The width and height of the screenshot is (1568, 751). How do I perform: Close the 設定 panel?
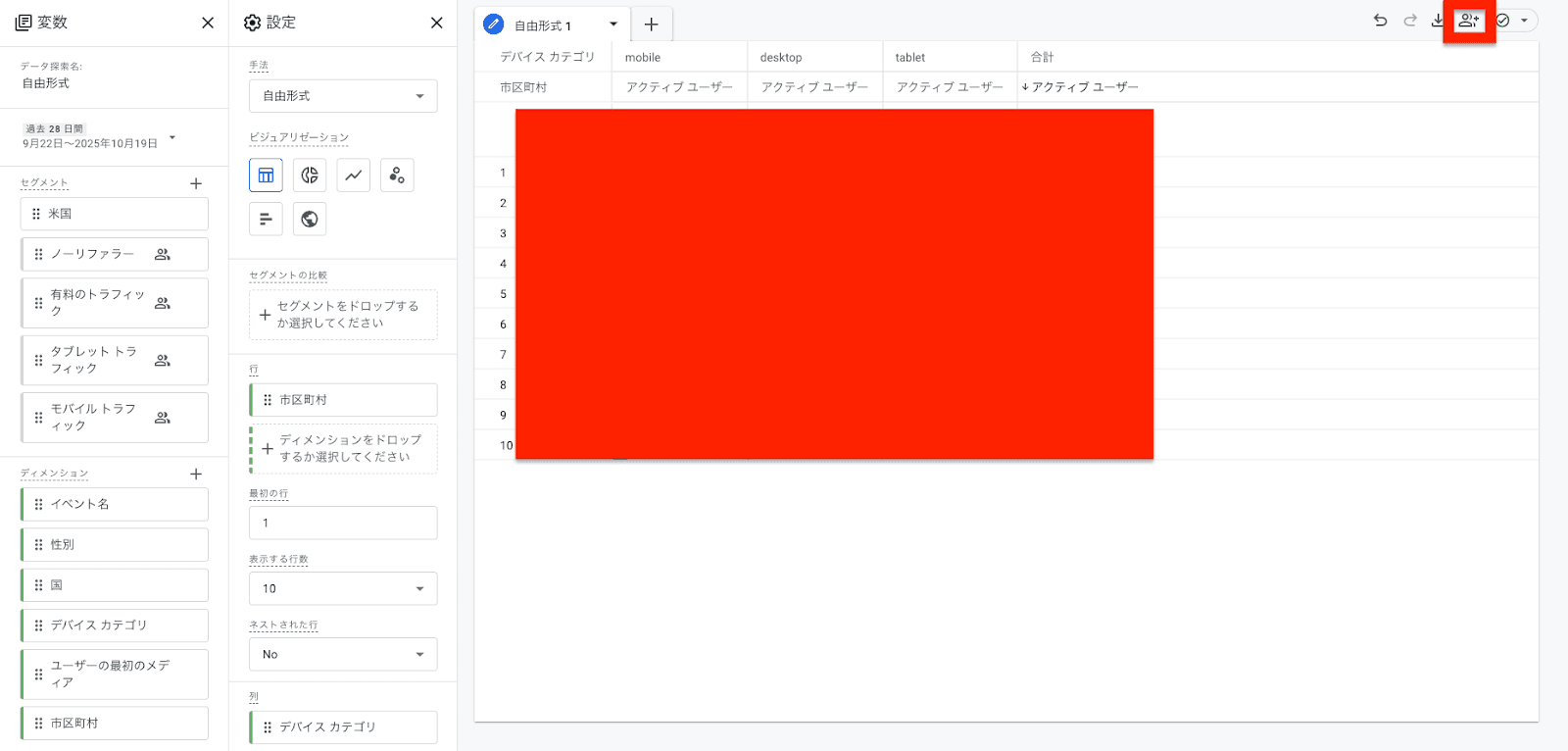[437, 23]
